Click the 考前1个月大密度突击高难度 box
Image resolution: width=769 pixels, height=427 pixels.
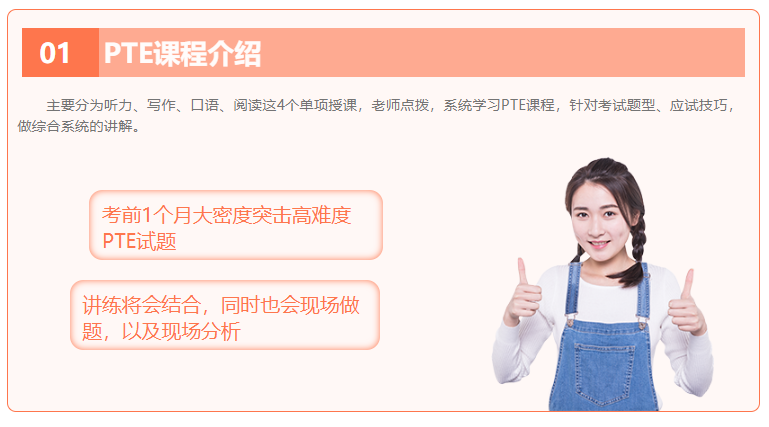pyautogui.click(x=236, y=225)
